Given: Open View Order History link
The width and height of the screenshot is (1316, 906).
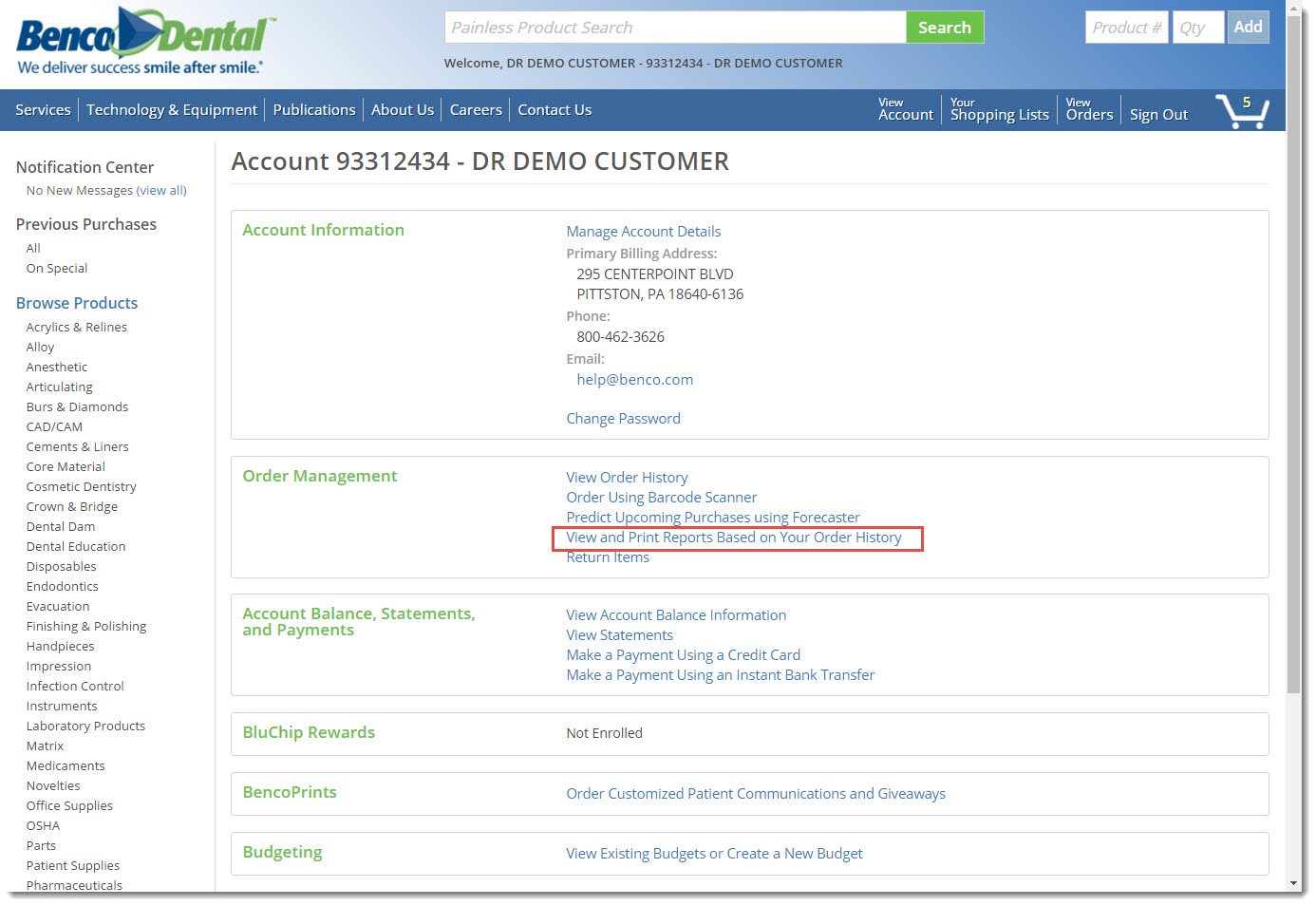Looking at the screenshot, I should tap(627, 478).
